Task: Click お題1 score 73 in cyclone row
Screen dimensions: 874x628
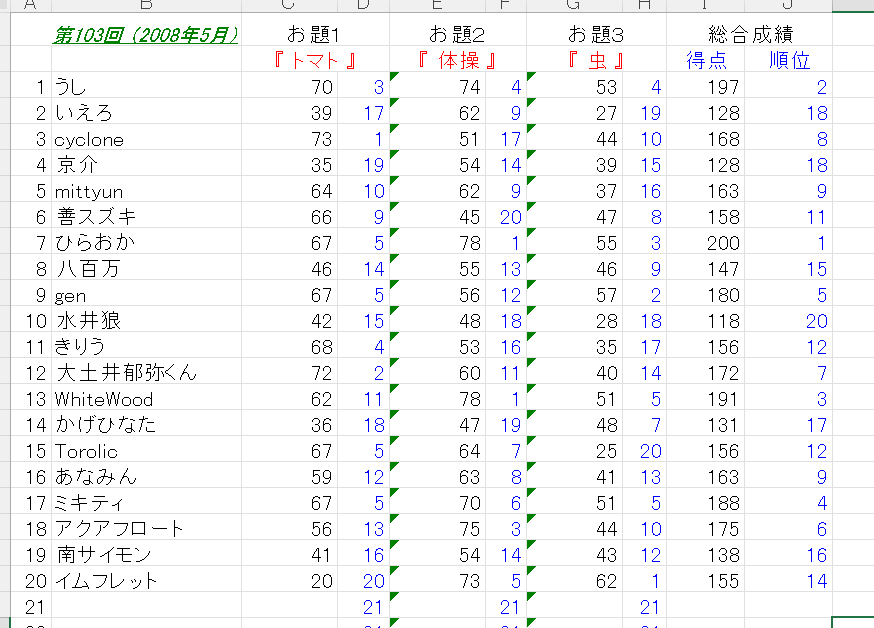Action: tap(290, 139)
